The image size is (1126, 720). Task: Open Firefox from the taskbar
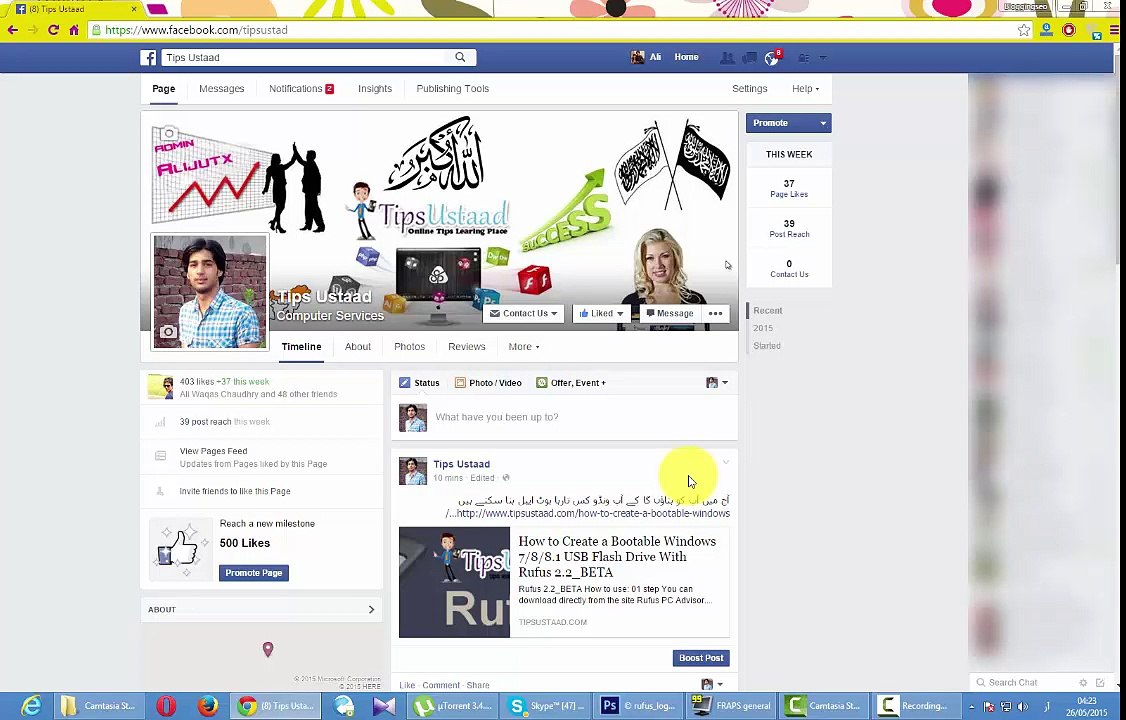tap(208, 706)
